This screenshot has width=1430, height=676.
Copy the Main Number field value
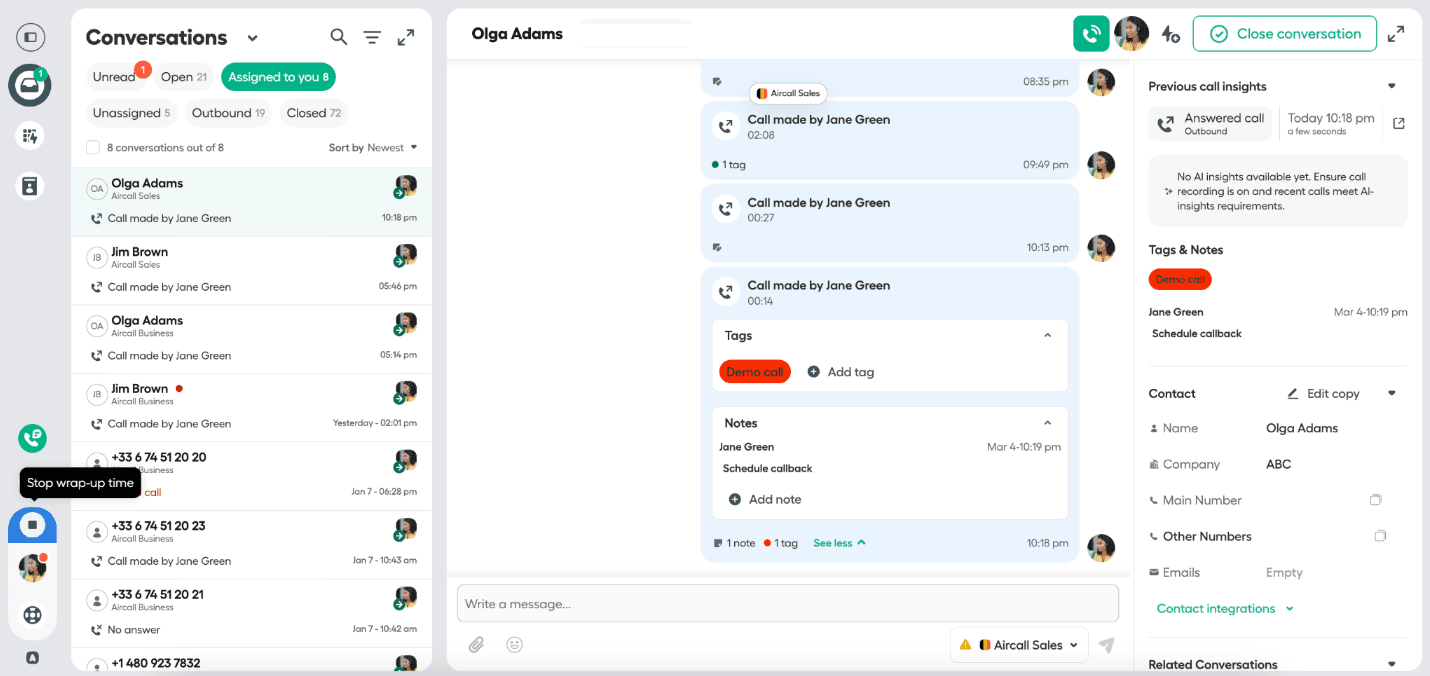[x=1375, y=500]
